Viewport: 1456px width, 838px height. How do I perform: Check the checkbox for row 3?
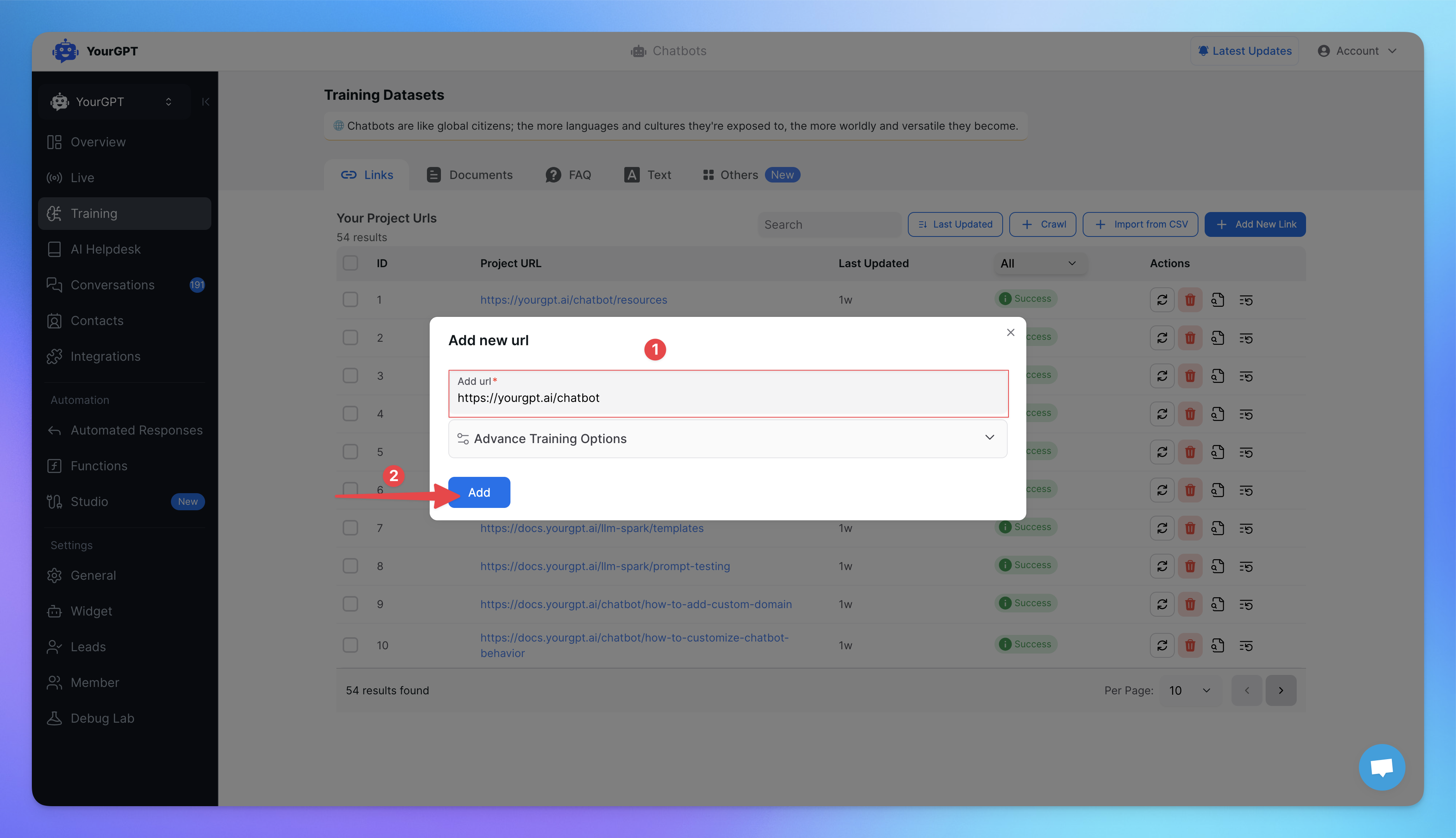(x=350, y=375)
